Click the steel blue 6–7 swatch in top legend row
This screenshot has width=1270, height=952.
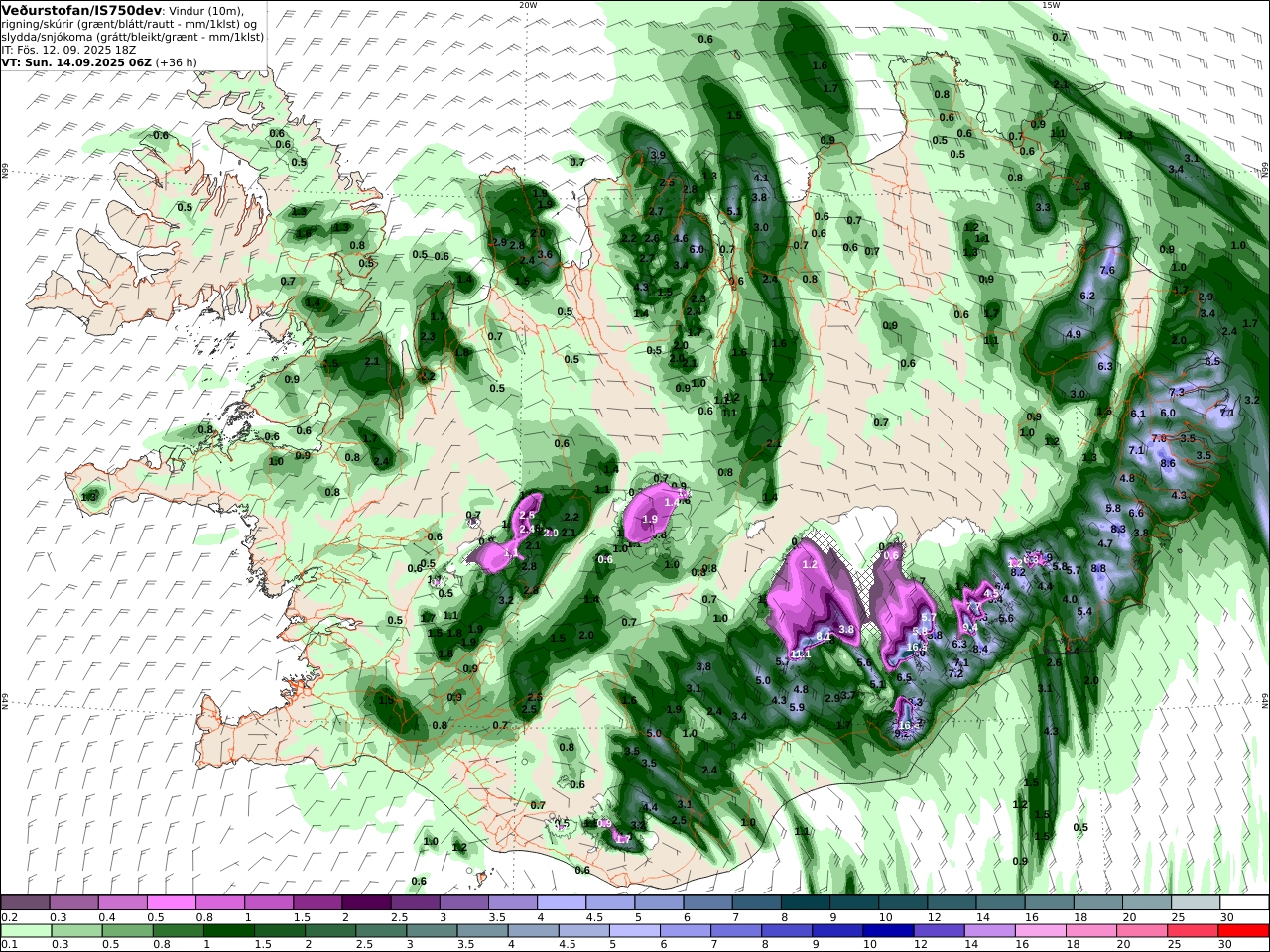[x=707, y=902]
